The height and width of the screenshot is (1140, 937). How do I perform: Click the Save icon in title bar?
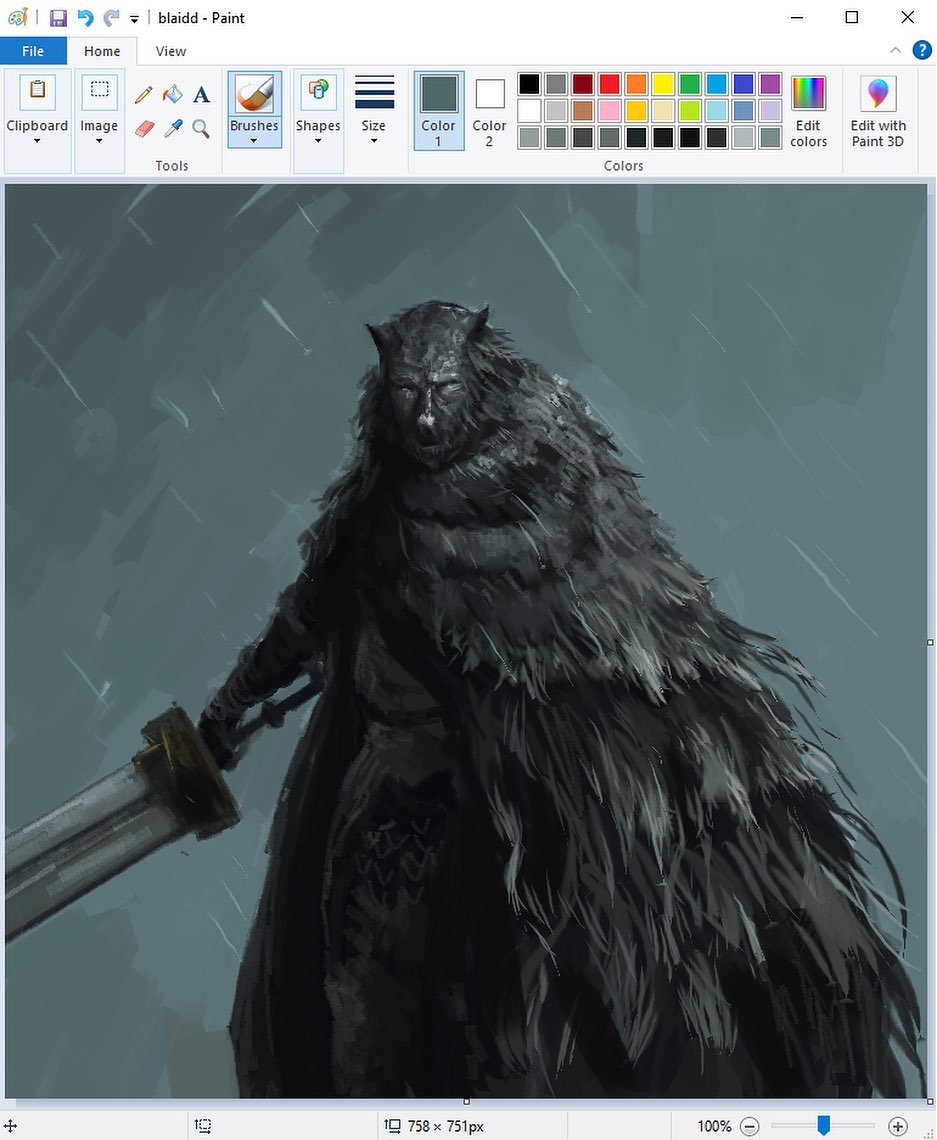click(x=58, y=17)
